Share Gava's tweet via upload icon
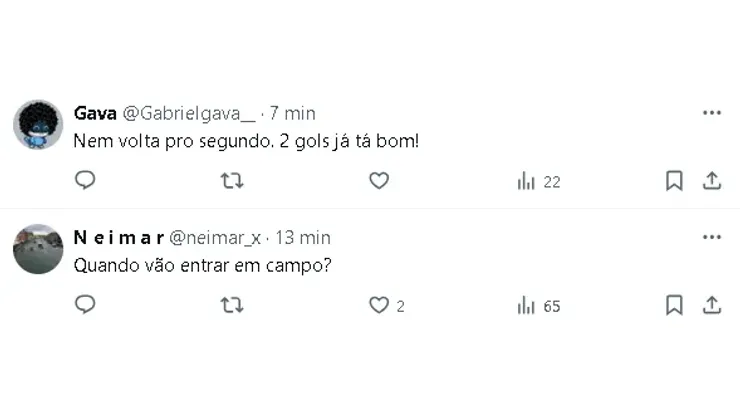Screen dimensions: 740x416 click(x=712, y=180)
